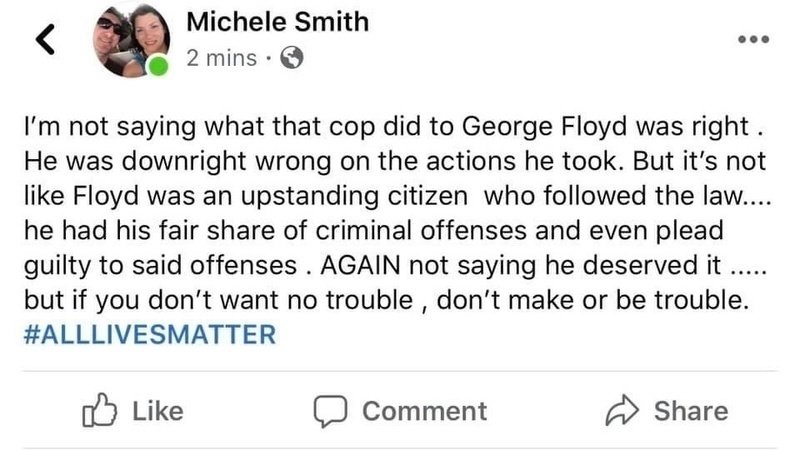Click the curved arrow Share icon

[x=622, y=411]
